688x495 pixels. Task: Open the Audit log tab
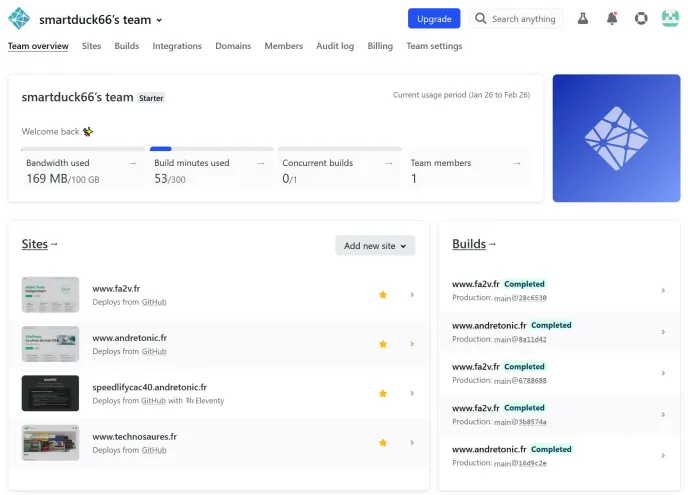coord(335,46)
